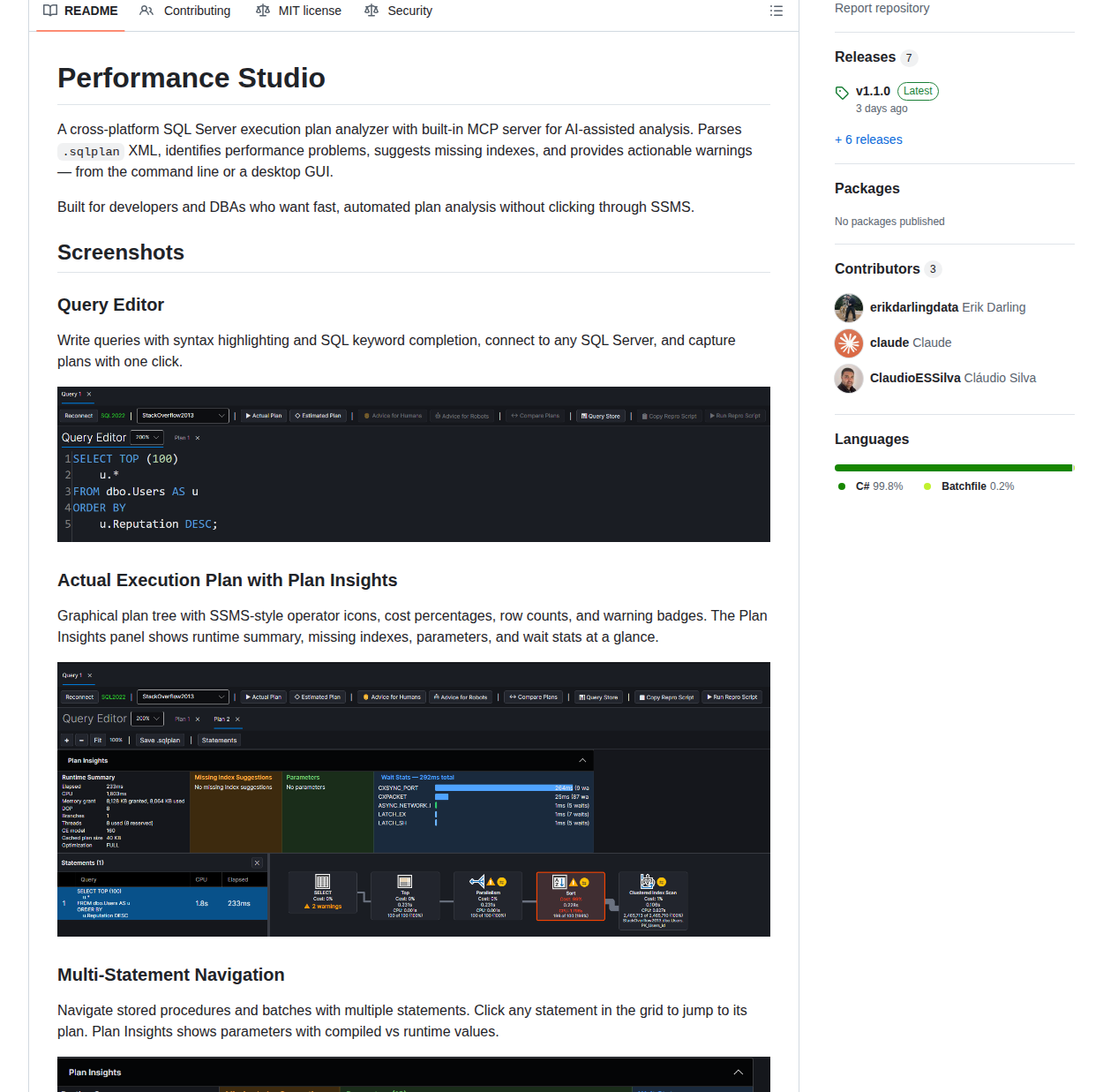Click the Copy Repro Script icon
Viewport: 1103px width, 1092px height.
[642, 697]
